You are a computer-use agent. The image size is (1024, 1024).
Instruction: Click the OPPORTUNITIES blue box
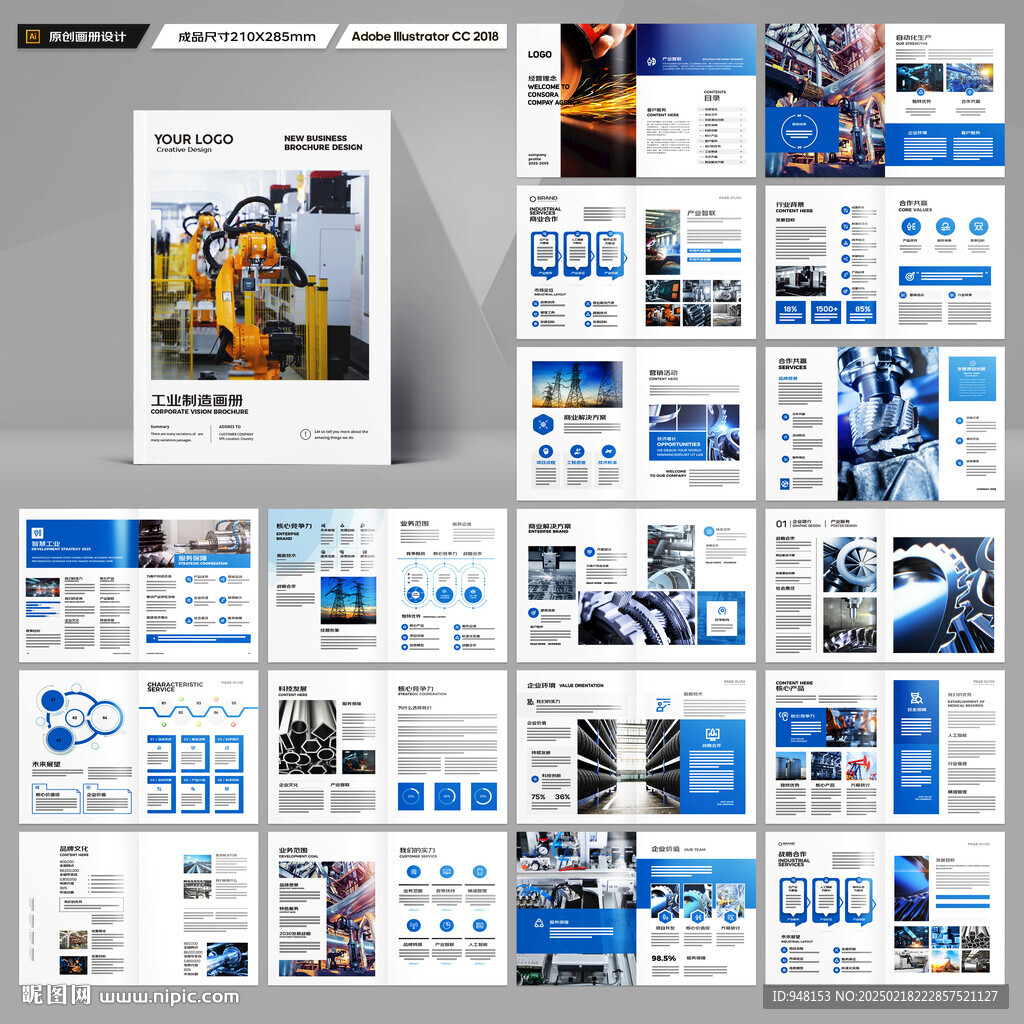click(x=679, y=447)
